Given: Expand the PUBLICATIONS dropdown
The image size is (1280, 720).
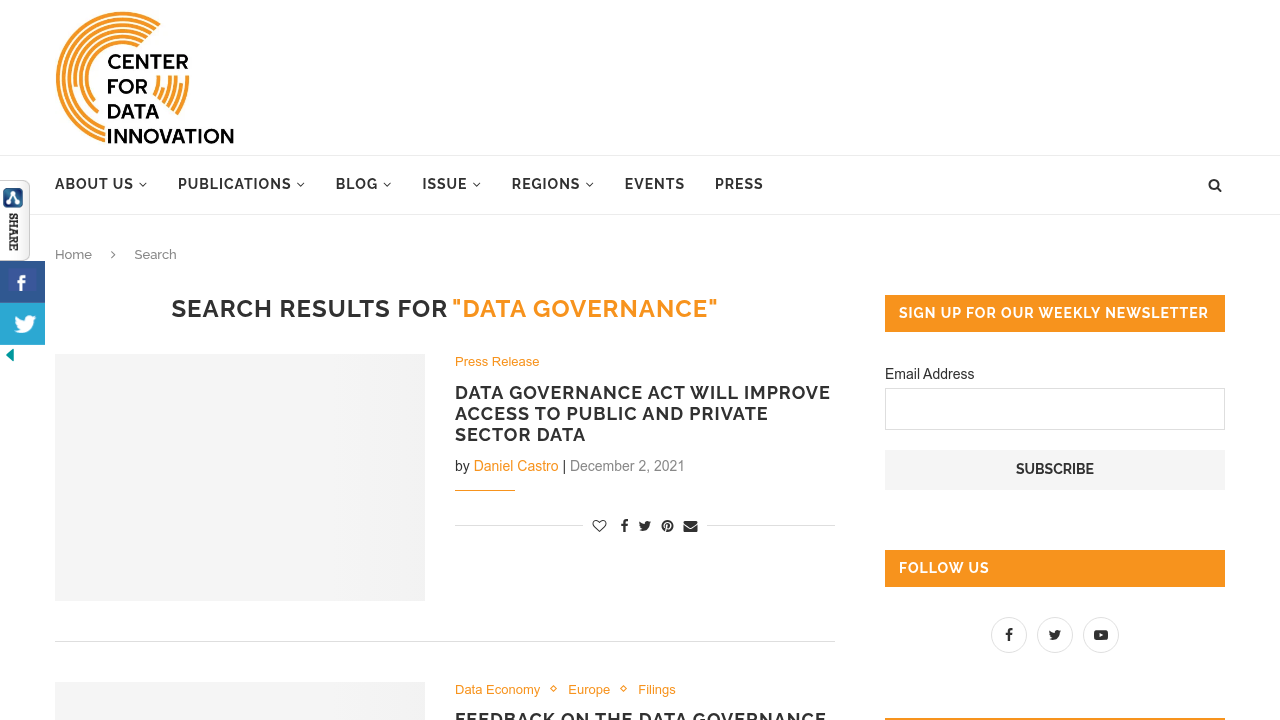Looking at the screenshot, I should [x=240, y=183].
